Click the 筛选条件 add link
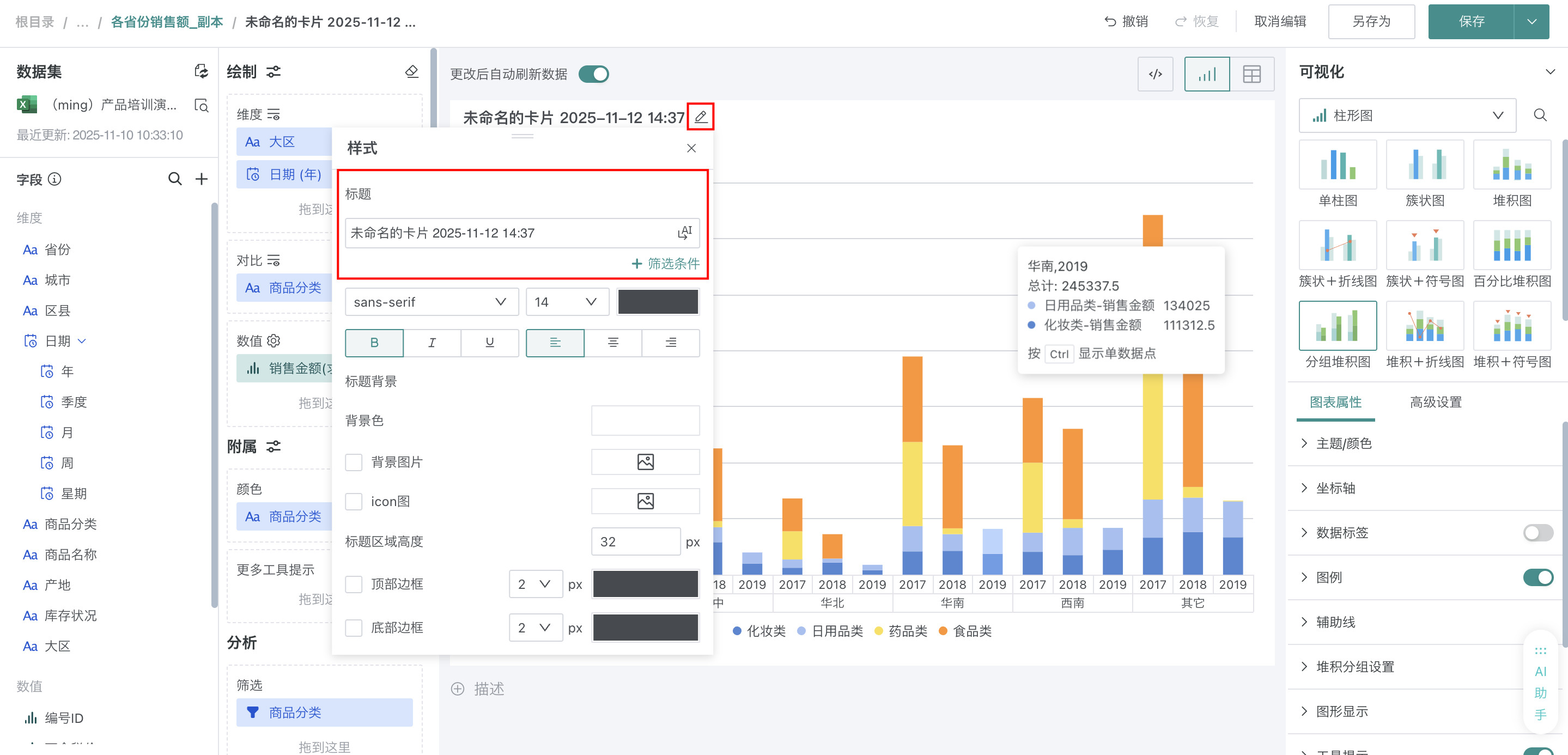 click(x=665, y=264)
